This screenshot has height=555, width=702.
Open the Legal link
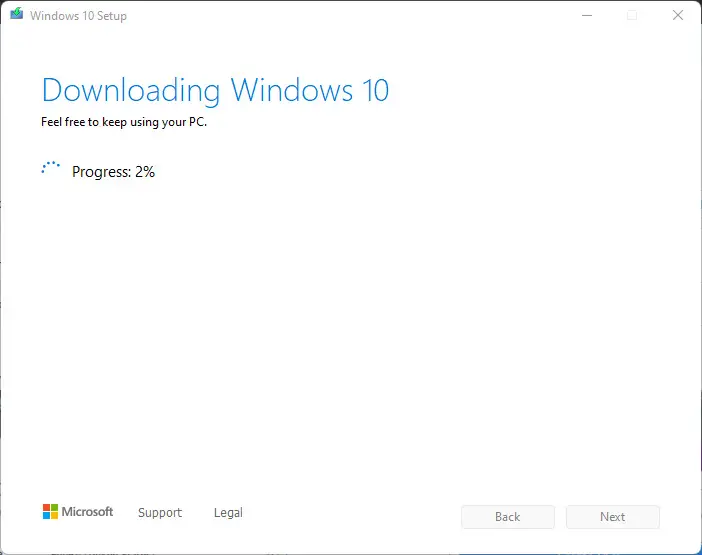[x=228, y=512]
